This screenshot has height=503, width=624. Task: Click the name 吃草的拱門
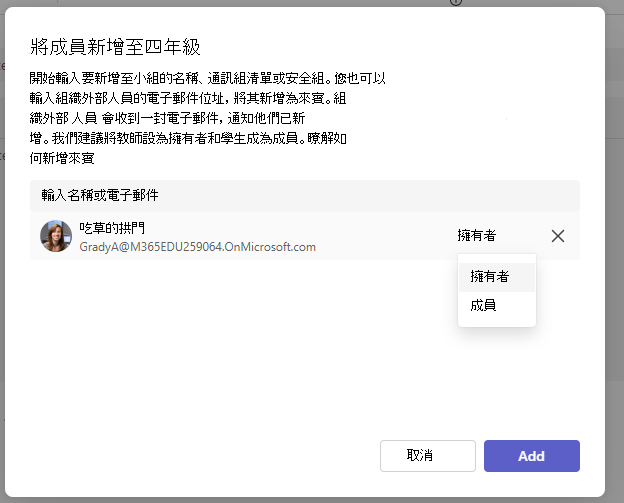pyautogui.click(x=112, y=228)
